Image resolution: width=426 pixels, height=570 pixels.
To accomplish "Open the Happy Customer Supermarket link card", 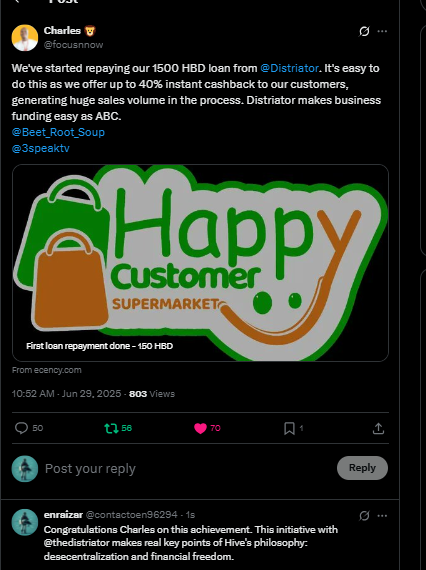I will 200,263.
